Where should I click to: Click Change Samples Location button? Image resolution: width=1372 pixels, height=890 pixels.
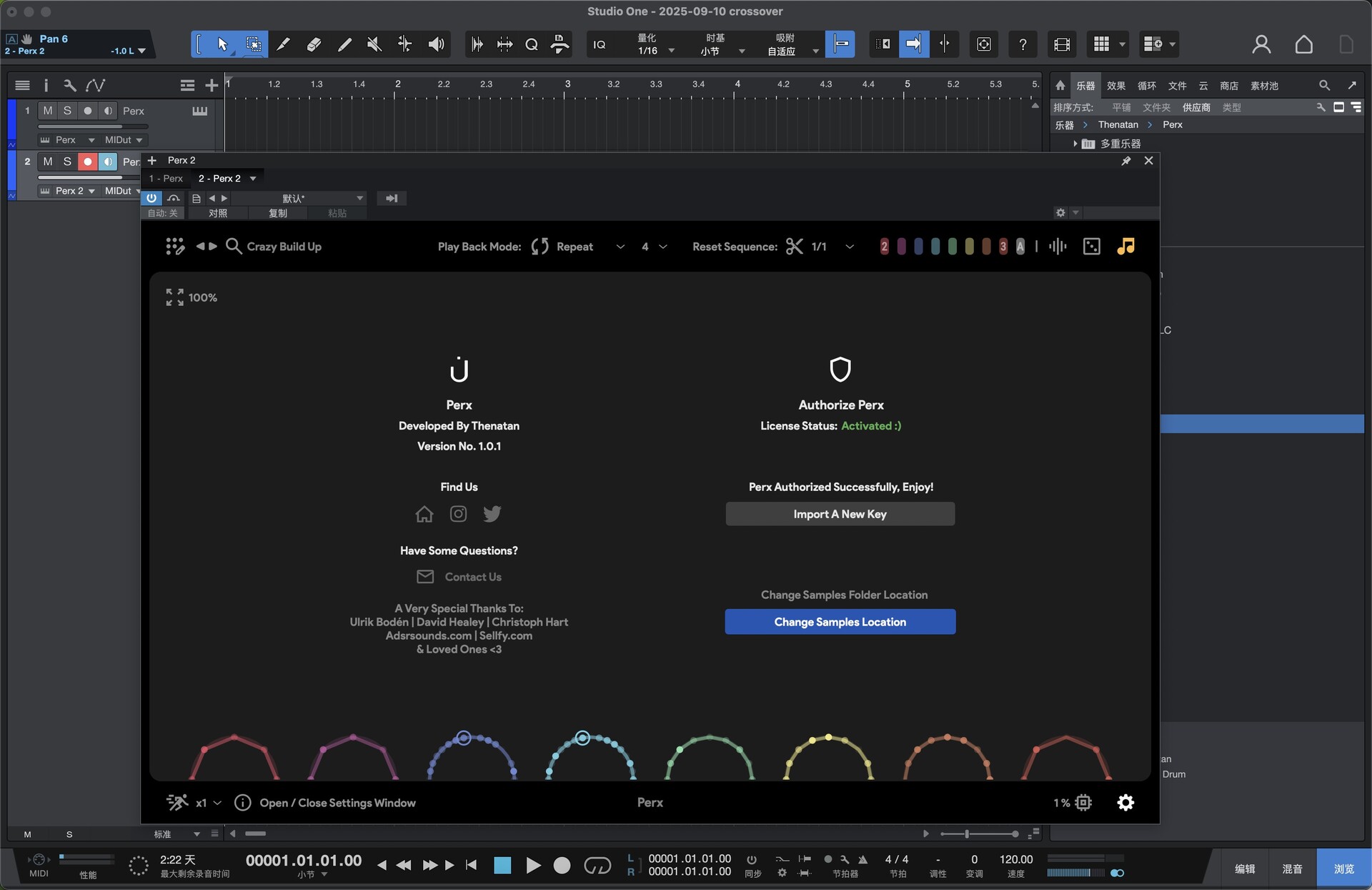point(840,622)
